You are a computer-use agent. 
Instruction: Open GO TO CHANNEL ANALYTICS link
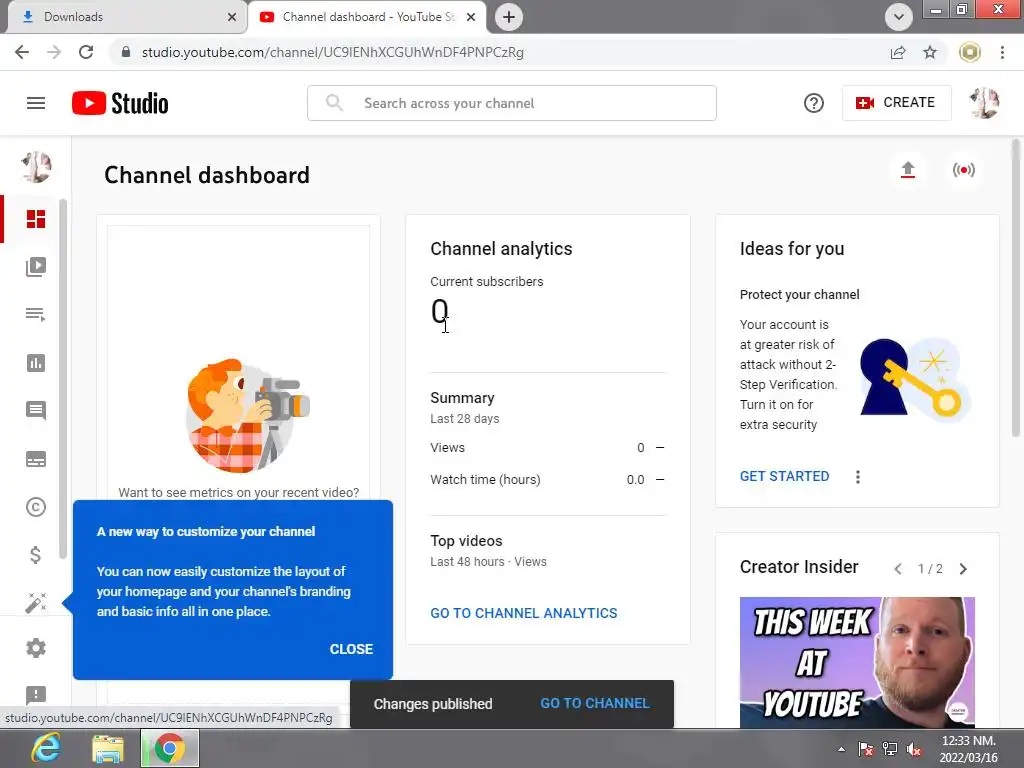(x=524, y=613)
